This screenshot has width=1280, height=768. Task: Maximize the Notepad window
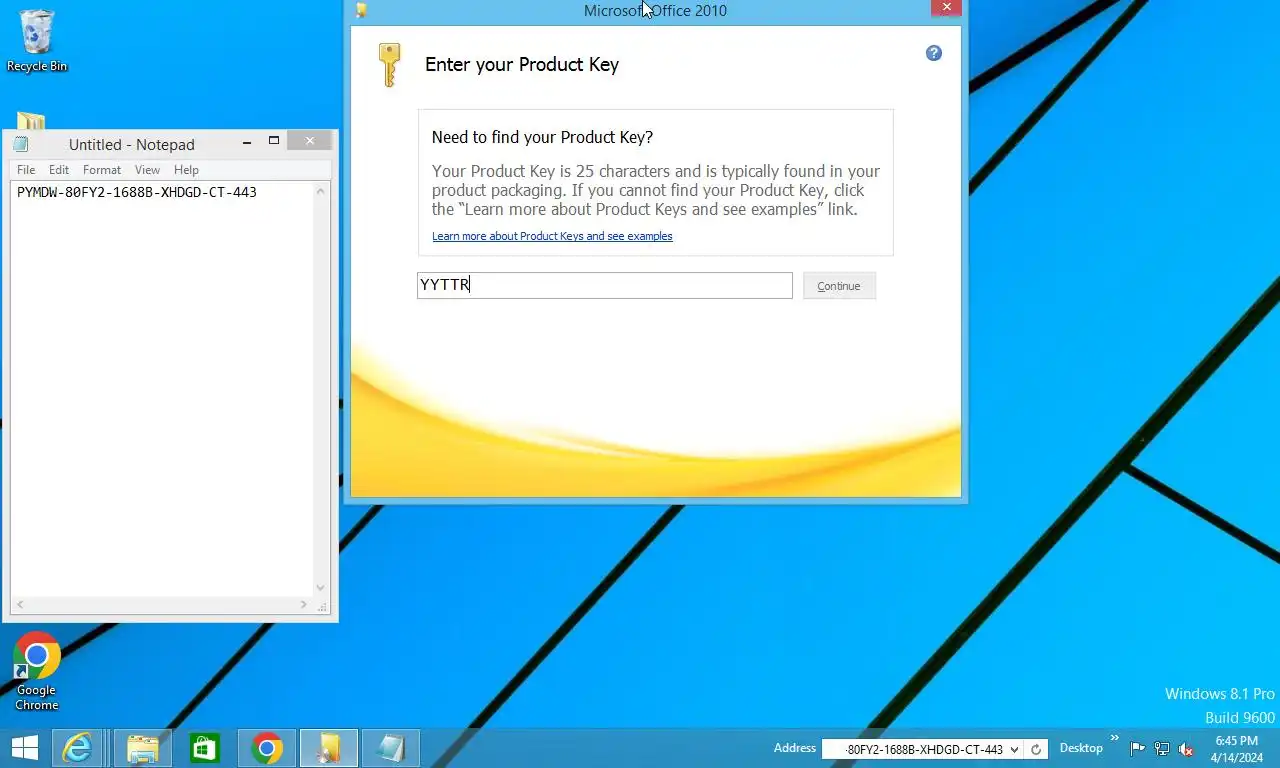[273, 142]
